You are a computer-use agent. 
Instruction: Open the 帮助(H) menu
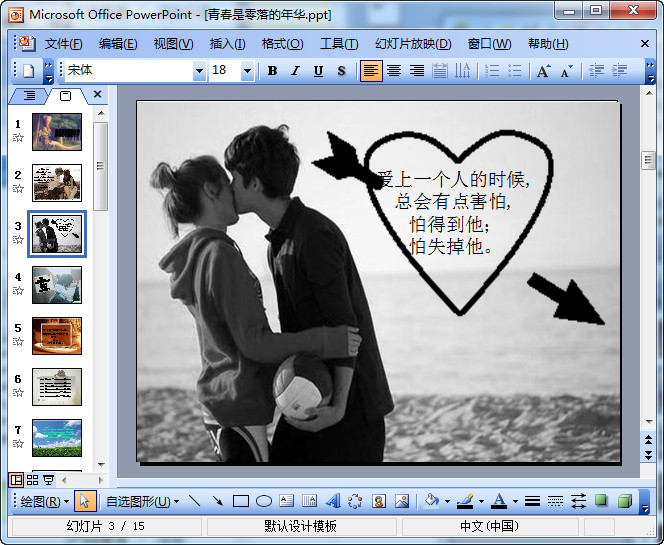[x=548, y=44]
